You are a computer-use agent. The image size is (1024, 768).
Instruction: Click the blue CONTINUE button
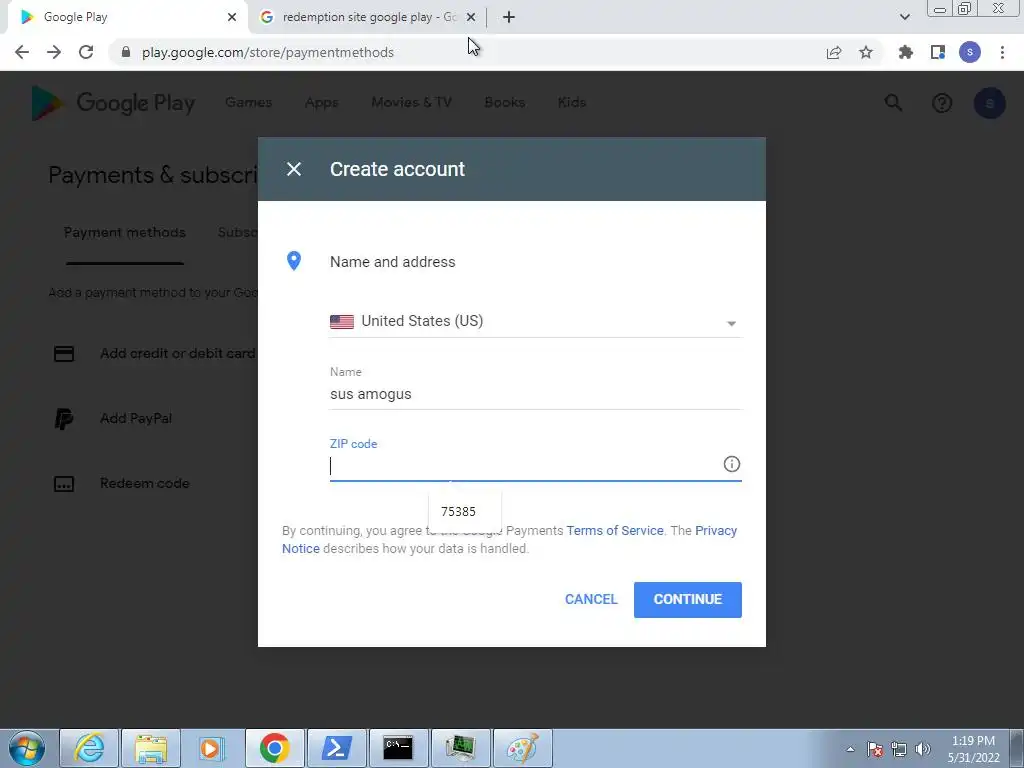click(688, 600)
